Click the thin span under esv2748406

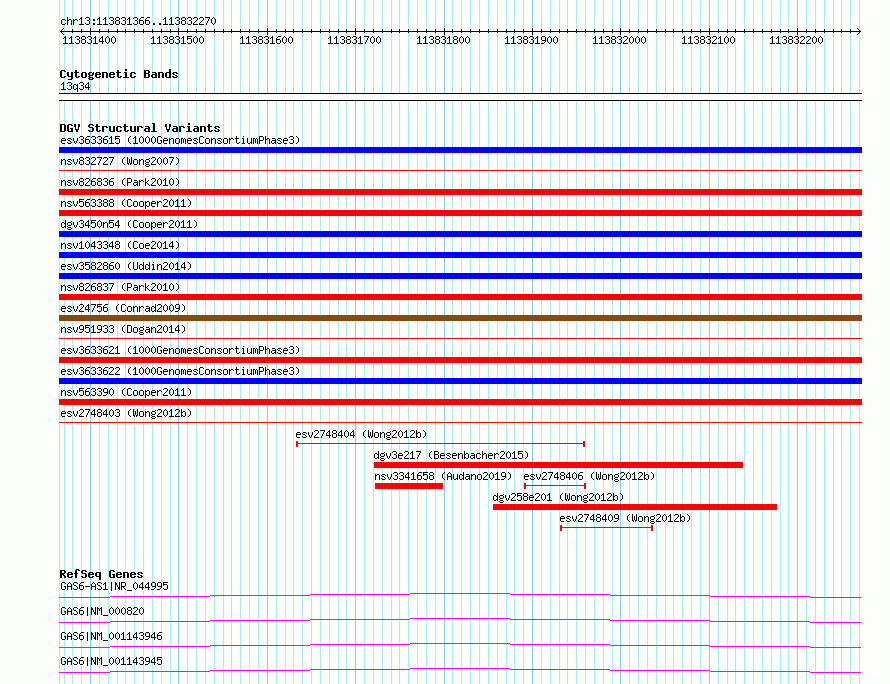555,486
